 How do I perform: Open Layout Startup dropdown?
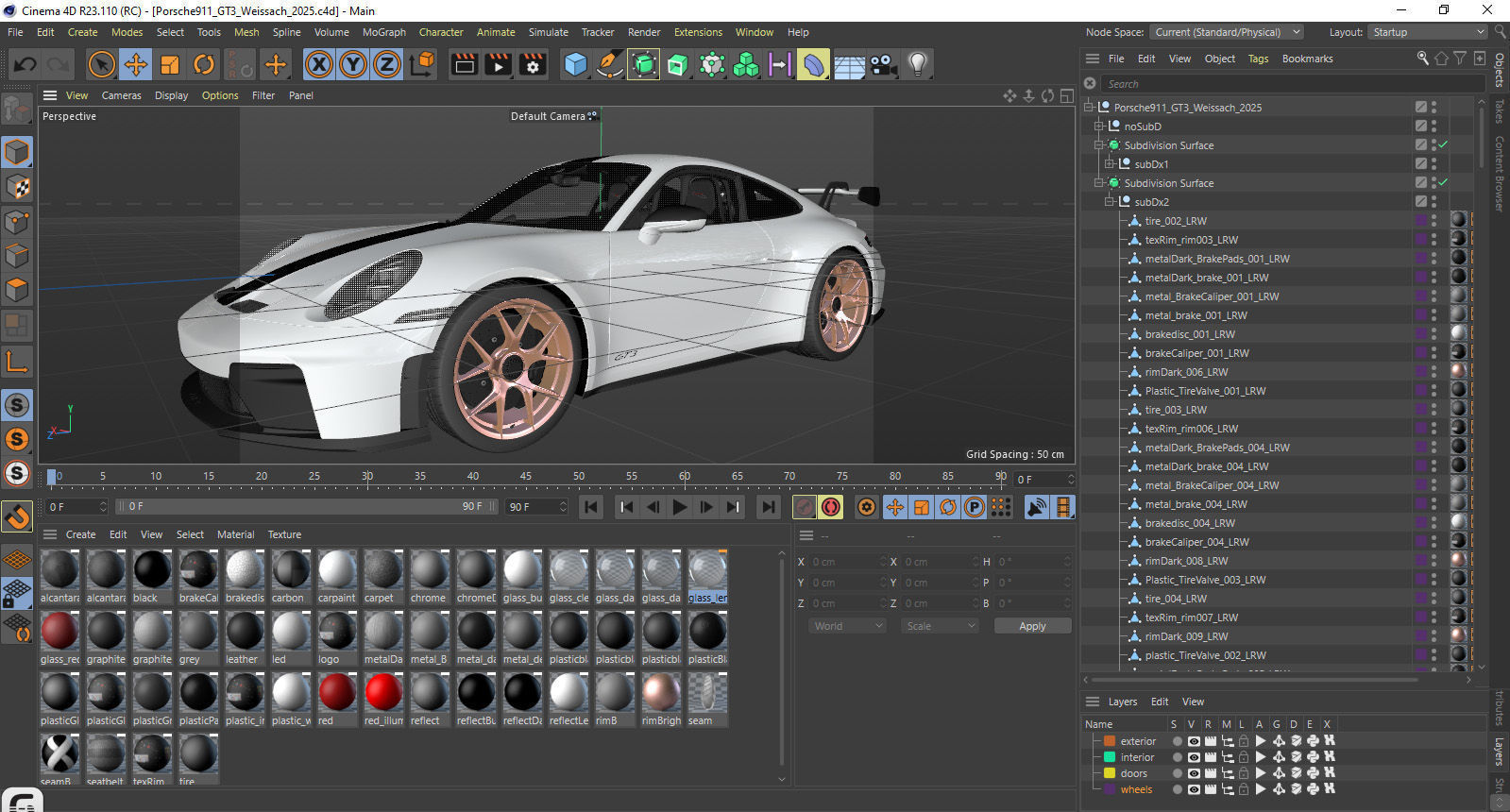point(1428,32)
